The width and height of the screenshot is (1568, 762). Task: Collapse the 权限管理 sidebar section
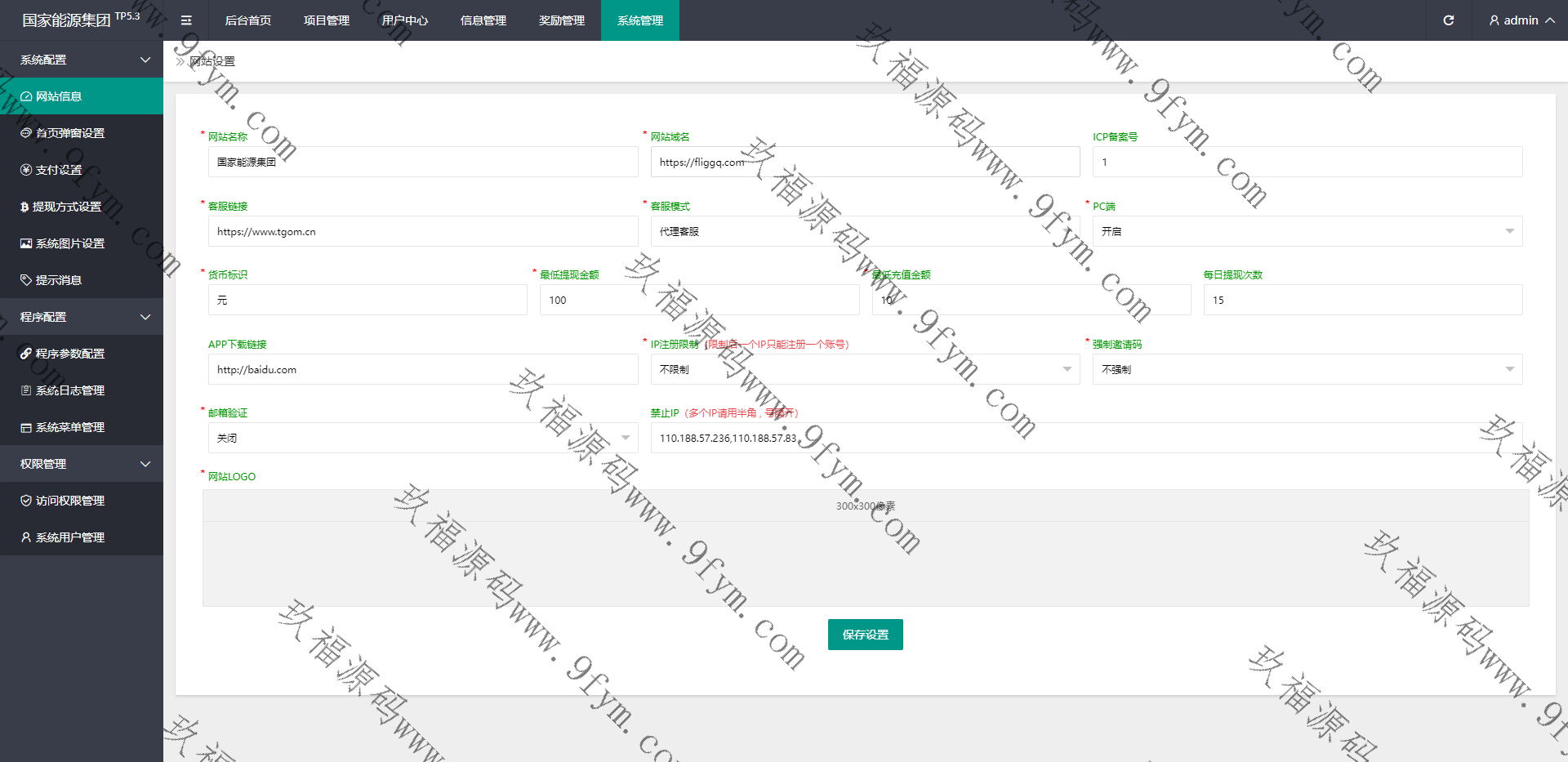tap(82, 464)
